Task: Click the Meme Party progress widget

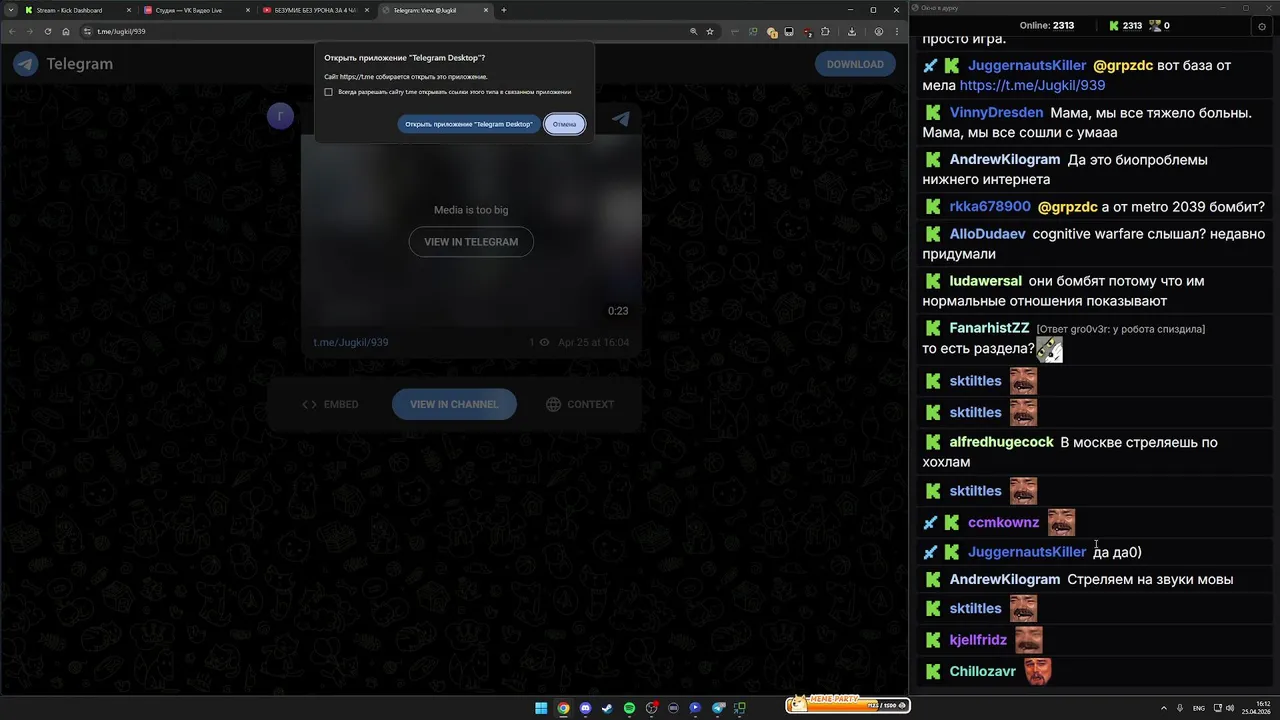Action: (846, 705)
